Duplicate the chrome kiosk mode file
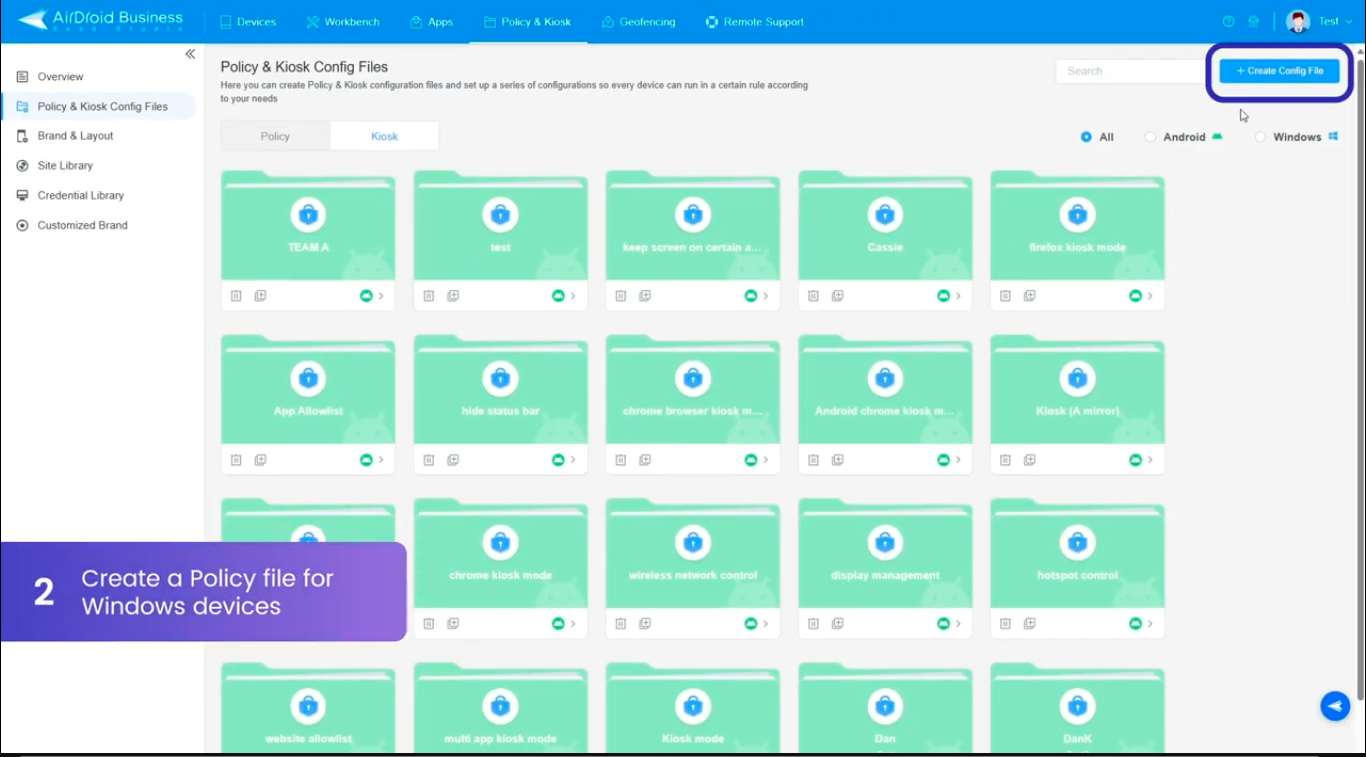This screenshot has width=1366, height=757. click(453, 623)
